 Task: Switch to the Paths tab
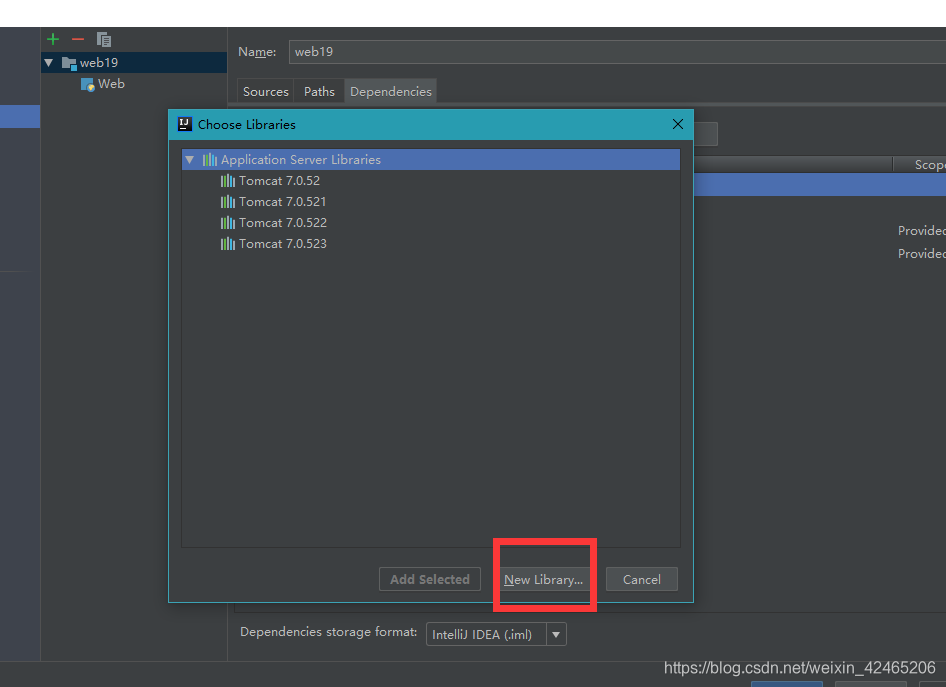[x=319, y=91]
